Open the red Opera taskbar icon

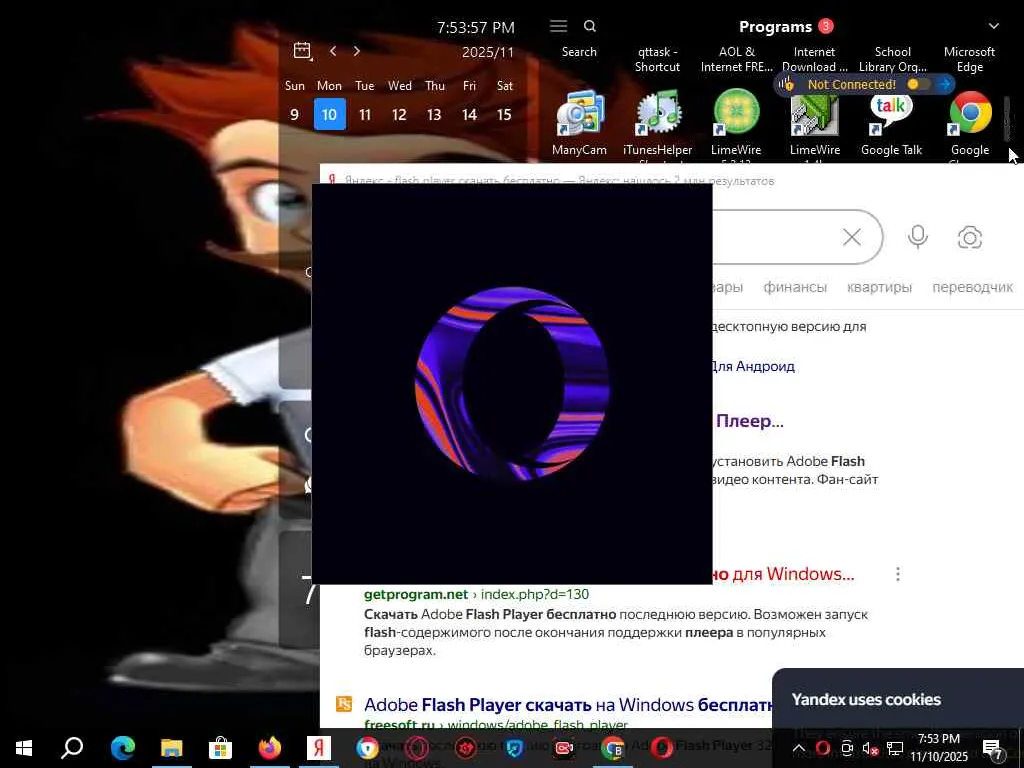[x=662, y=748]
